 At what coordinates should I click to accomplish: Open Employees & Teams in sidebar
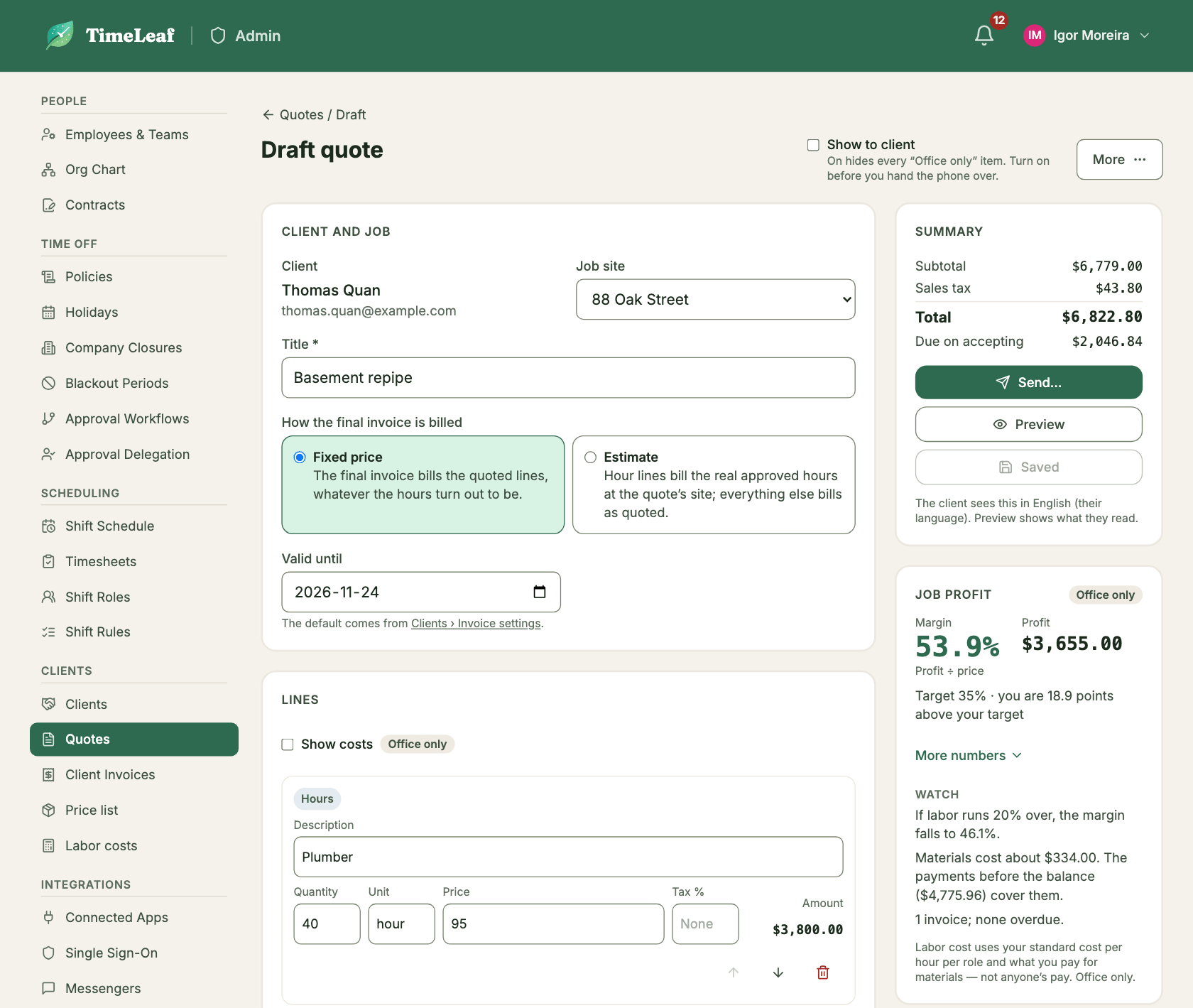134,135
